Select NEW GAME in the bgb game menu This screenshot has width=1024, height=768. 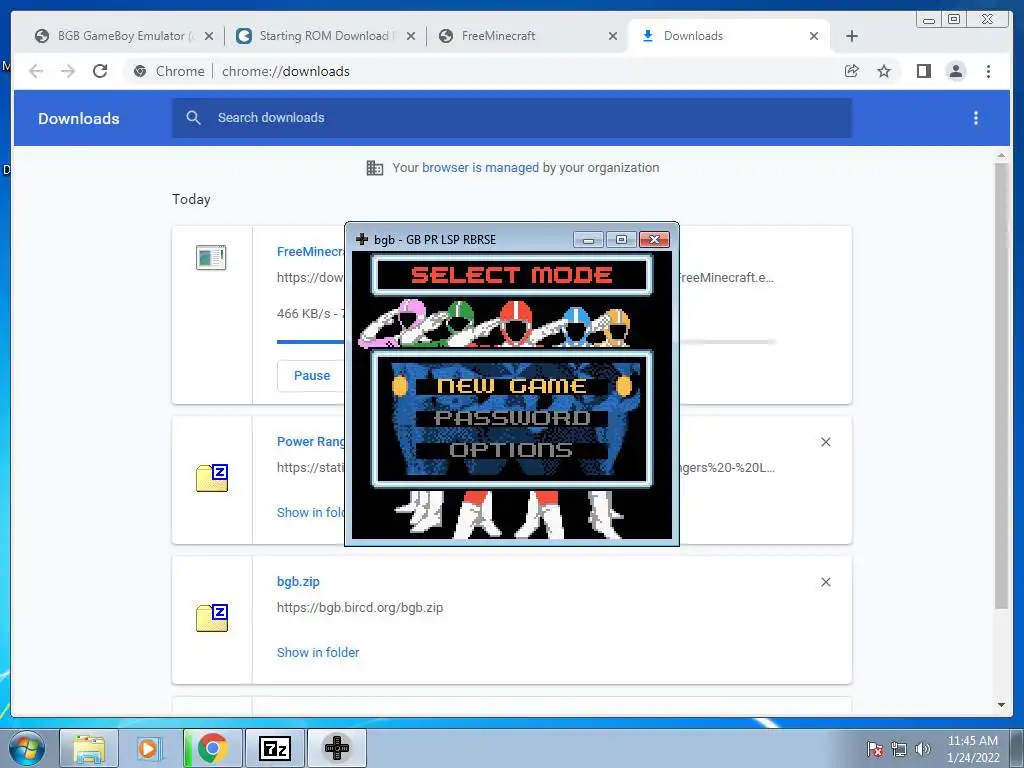(511, 386)
